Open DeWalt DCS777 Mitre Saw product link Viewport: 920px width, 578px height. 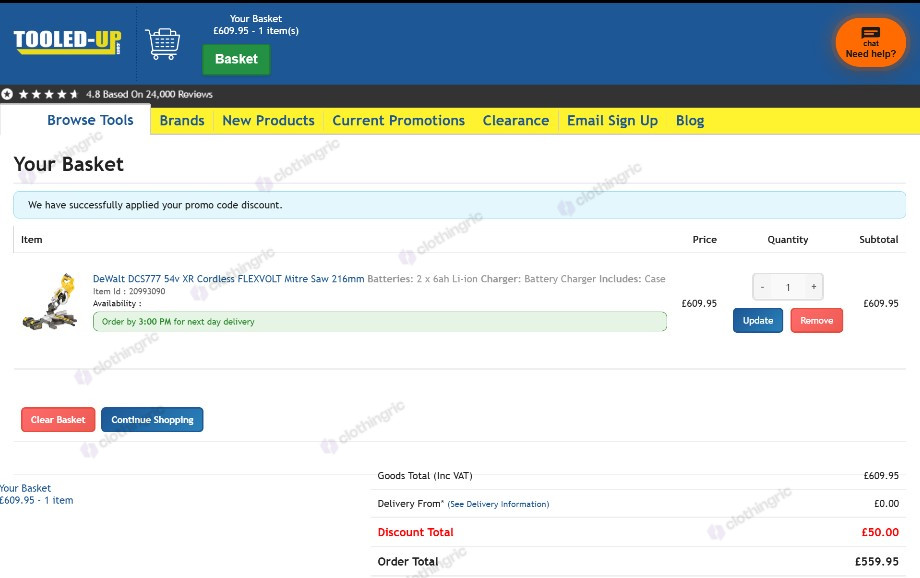pos(228,279)
